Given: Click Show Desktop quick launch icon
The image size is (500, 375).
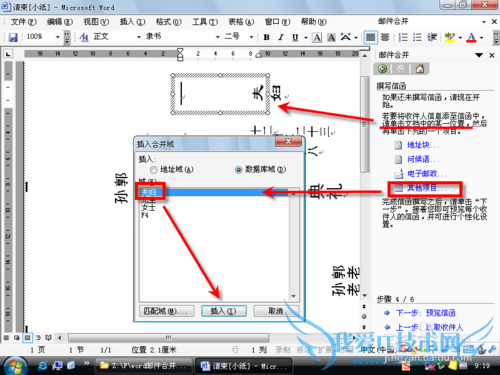Looking at the screenshot, I should point(57,366).
